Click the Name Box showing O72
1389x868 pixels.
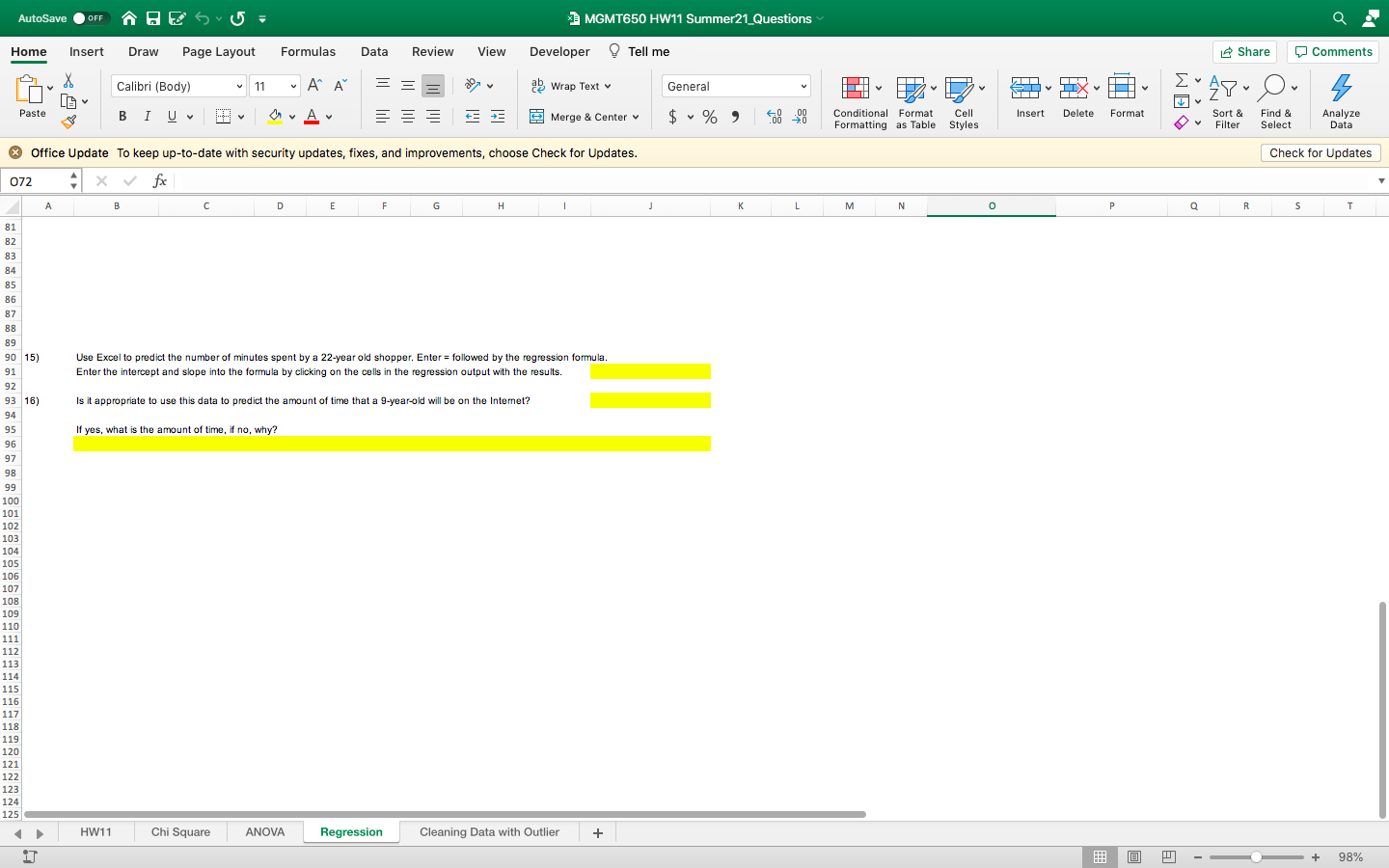(x=36, y=180)
